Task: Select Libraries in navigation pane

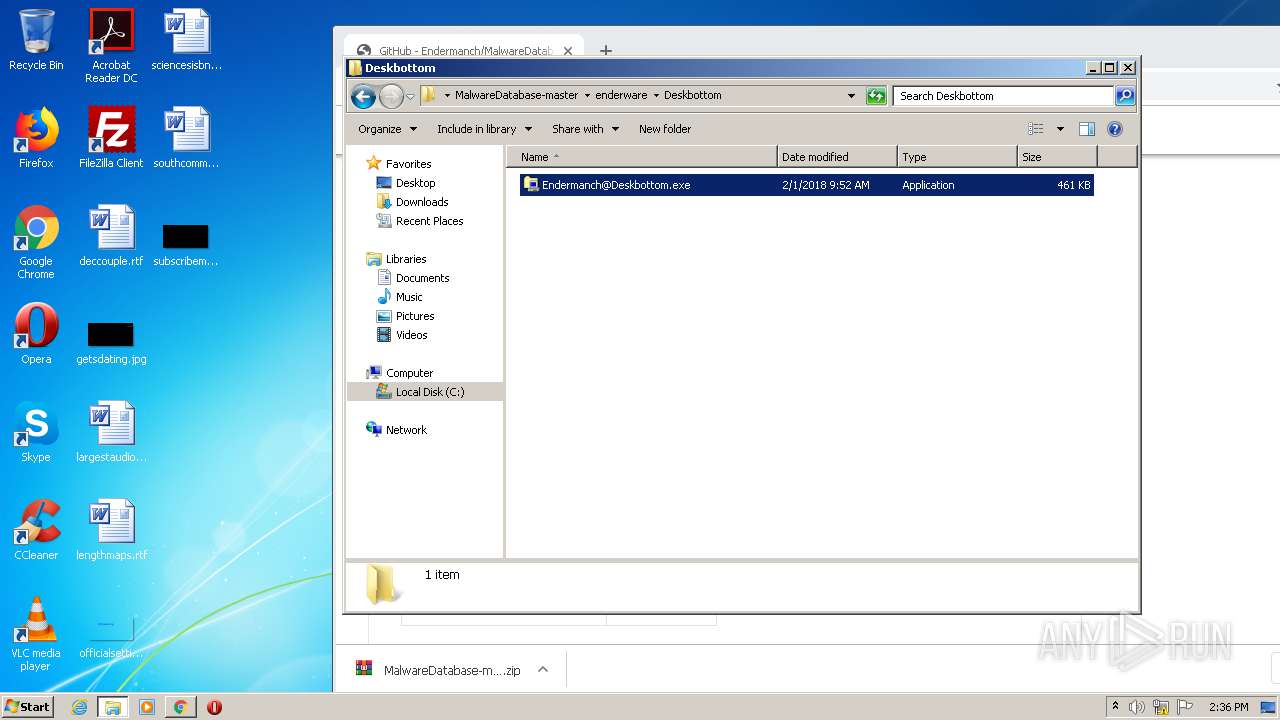Action: (x=406, y=259)
